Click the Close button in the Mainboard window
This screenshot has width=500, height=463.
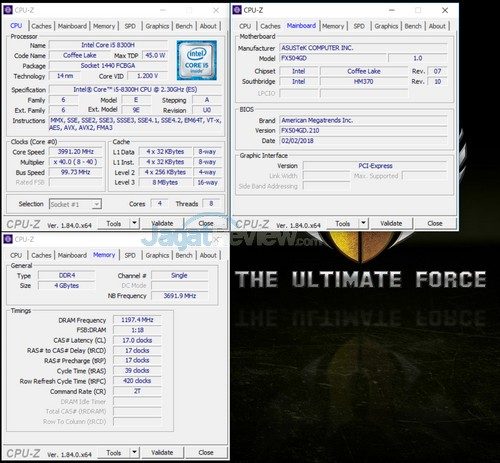tap(435, 223)
